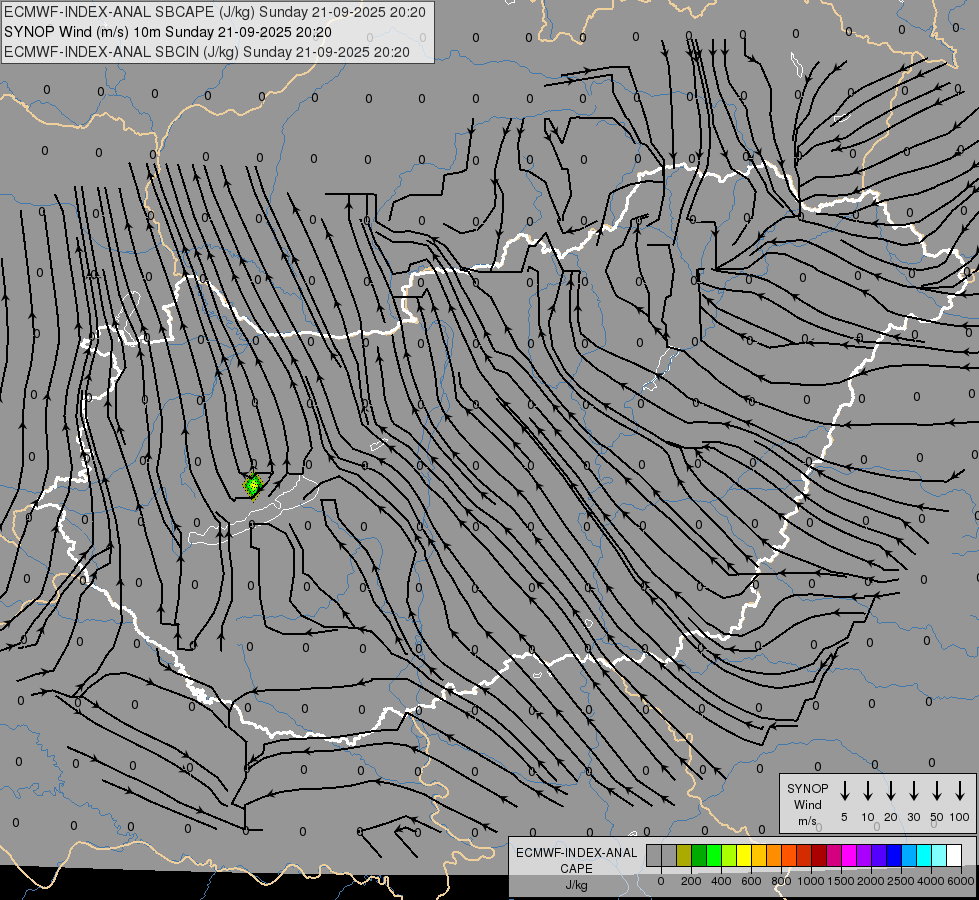Click the '1000' tick label on CAPE colorbar

(x=811, y=881)
